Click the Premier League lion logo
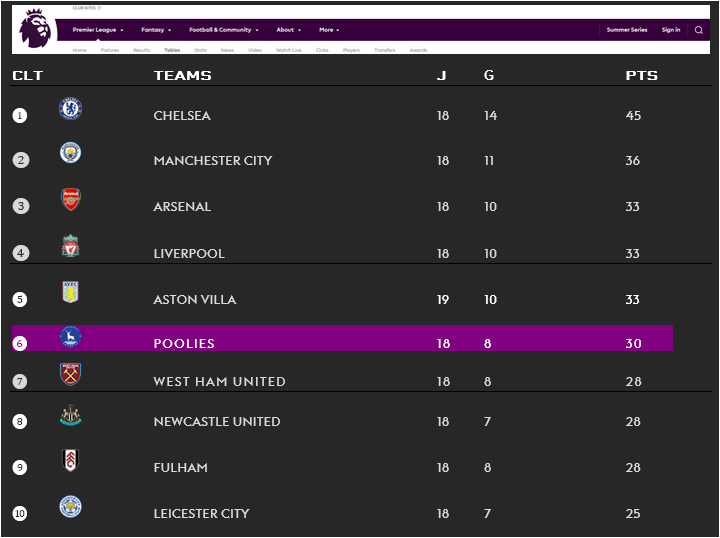 (35, 29)
